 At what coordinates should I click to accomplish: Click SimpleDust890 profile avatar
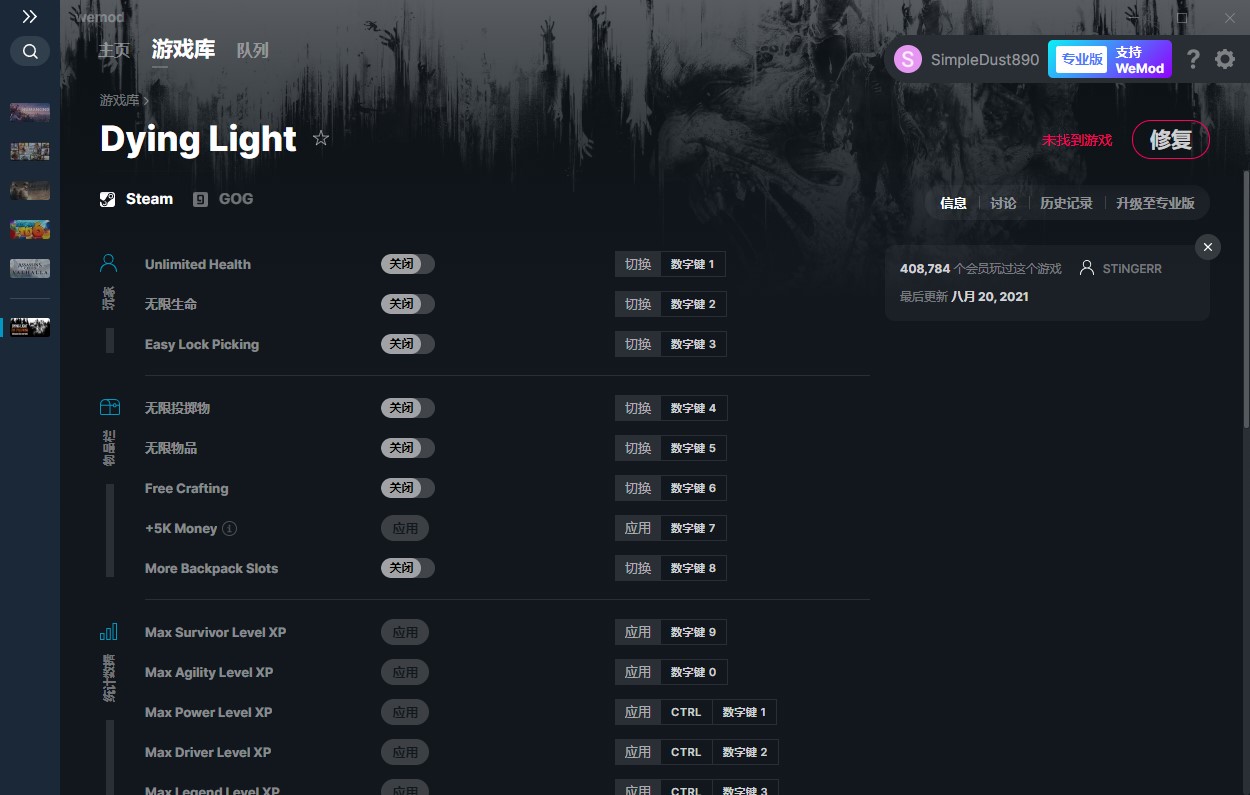[908, 59]
